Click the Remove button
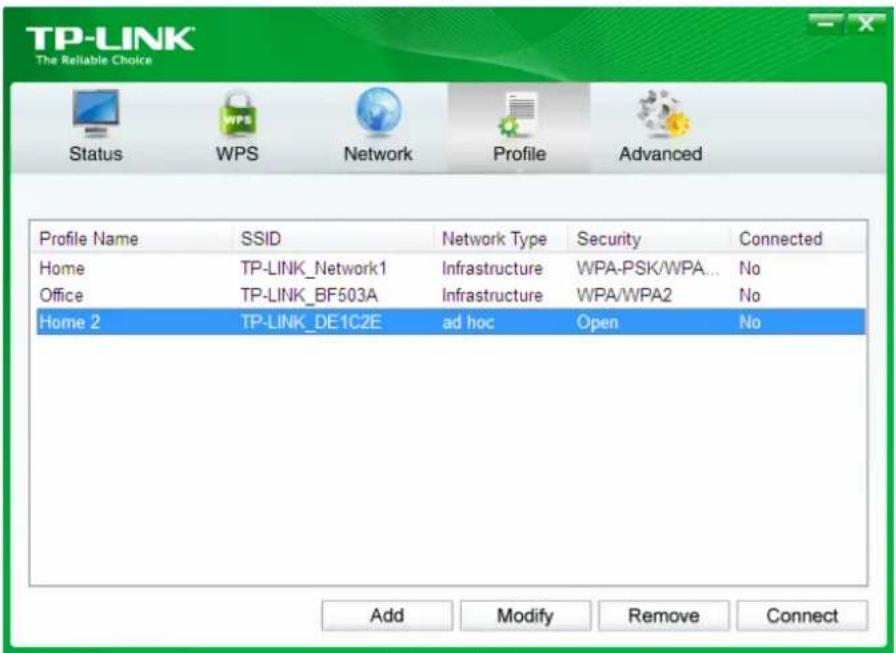Viewport: 896px width, 653px height. (x=663, y=615)
